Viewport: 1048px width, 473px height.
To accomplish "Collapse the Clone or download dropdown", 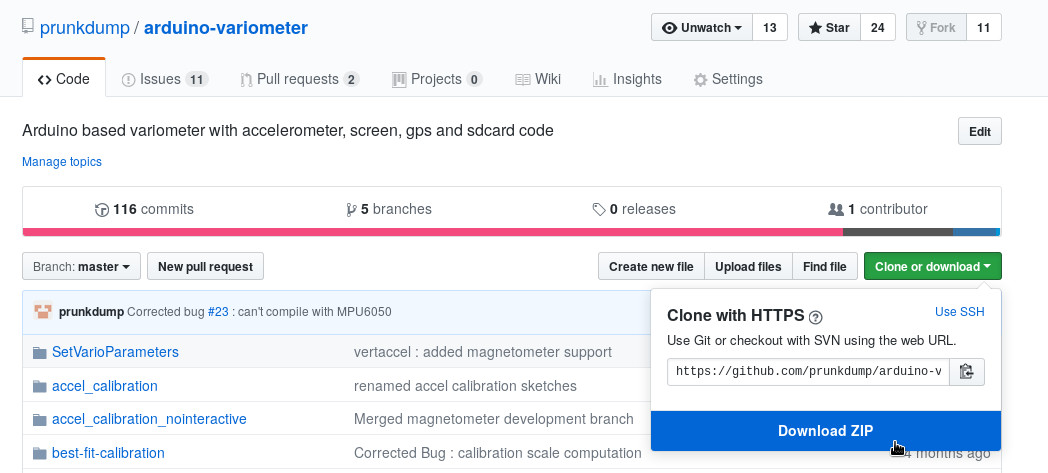I will click(932, 267).
